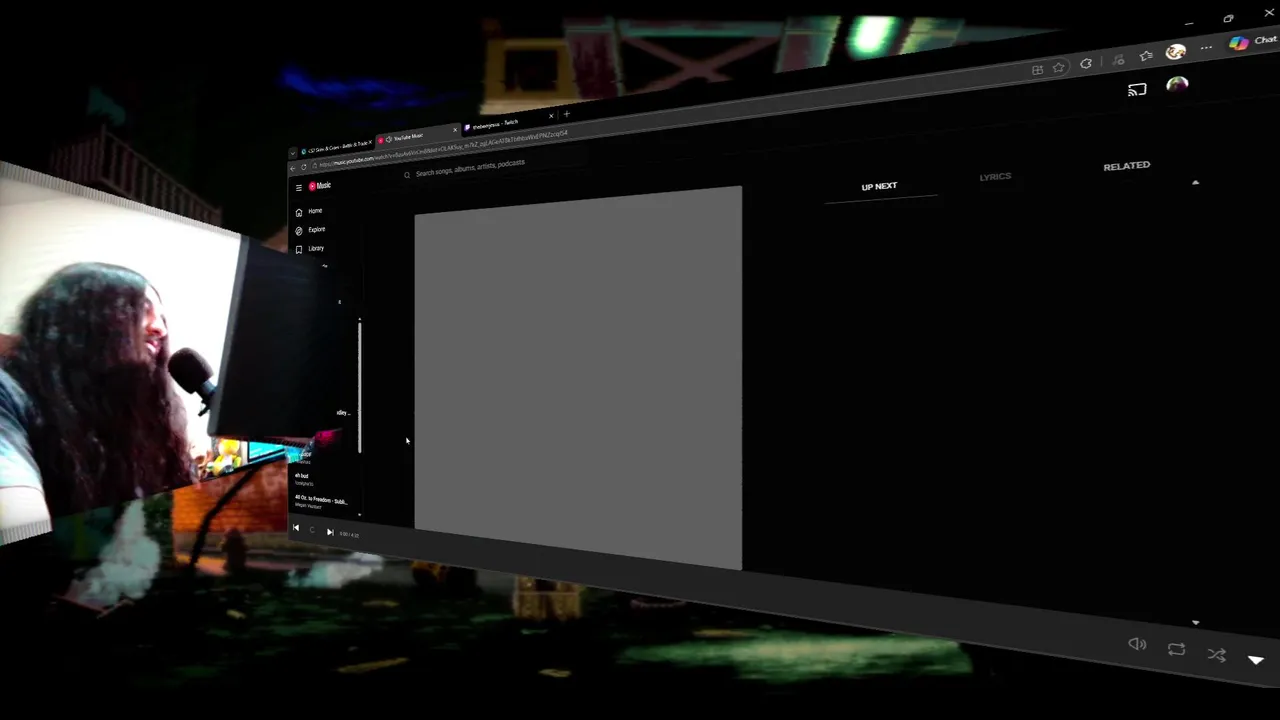This screenshot has width=1280, height=720.
Task: Click the cast to device icon
Action: [x=1137, y=89]
